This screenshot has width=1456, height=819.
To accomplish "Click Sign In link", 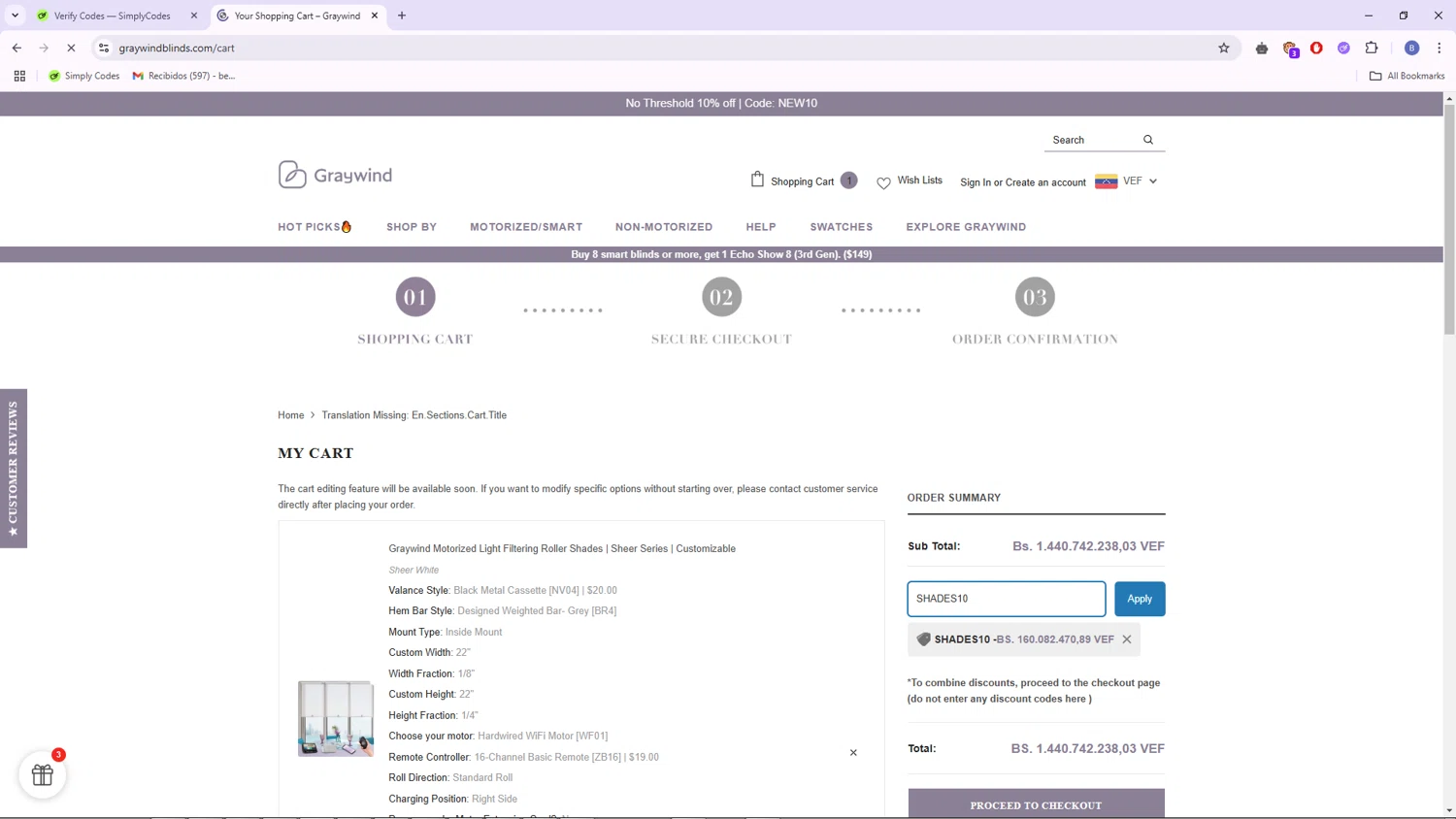I will click(976, 182).
